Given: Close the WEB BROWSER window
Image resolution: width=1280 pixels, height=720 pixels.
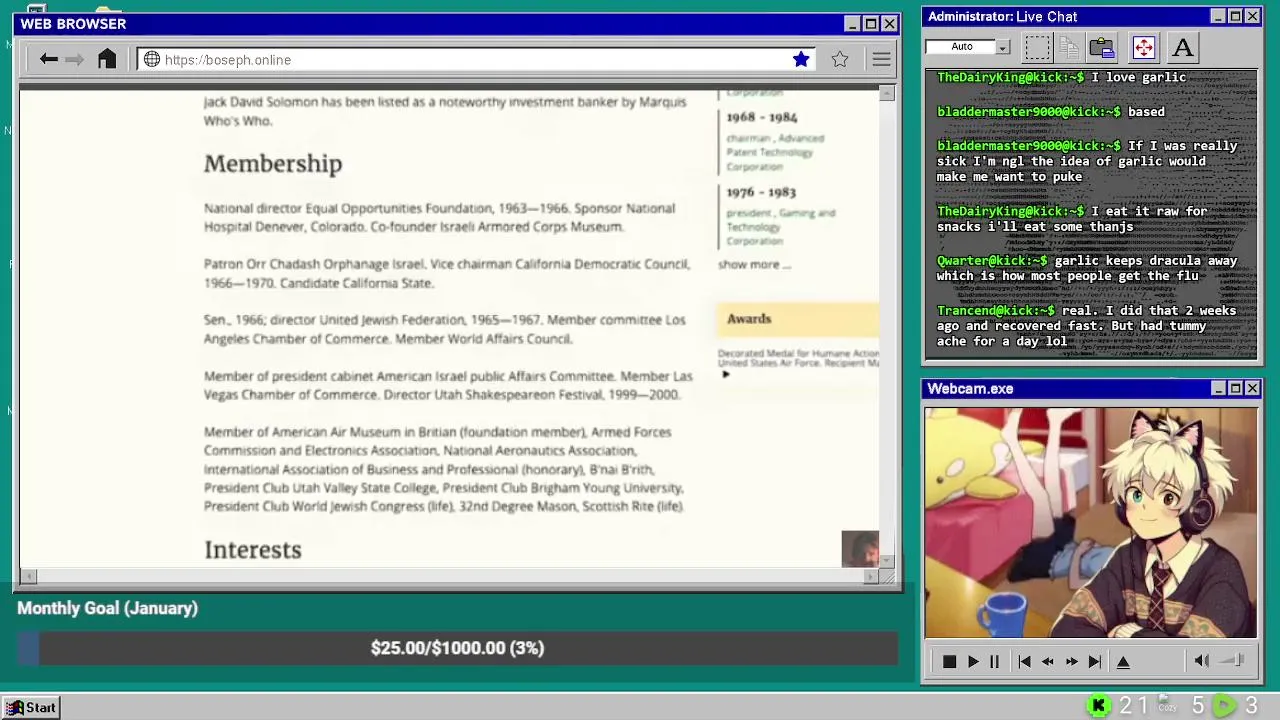Looking at the screenshot, I should 889,24.
